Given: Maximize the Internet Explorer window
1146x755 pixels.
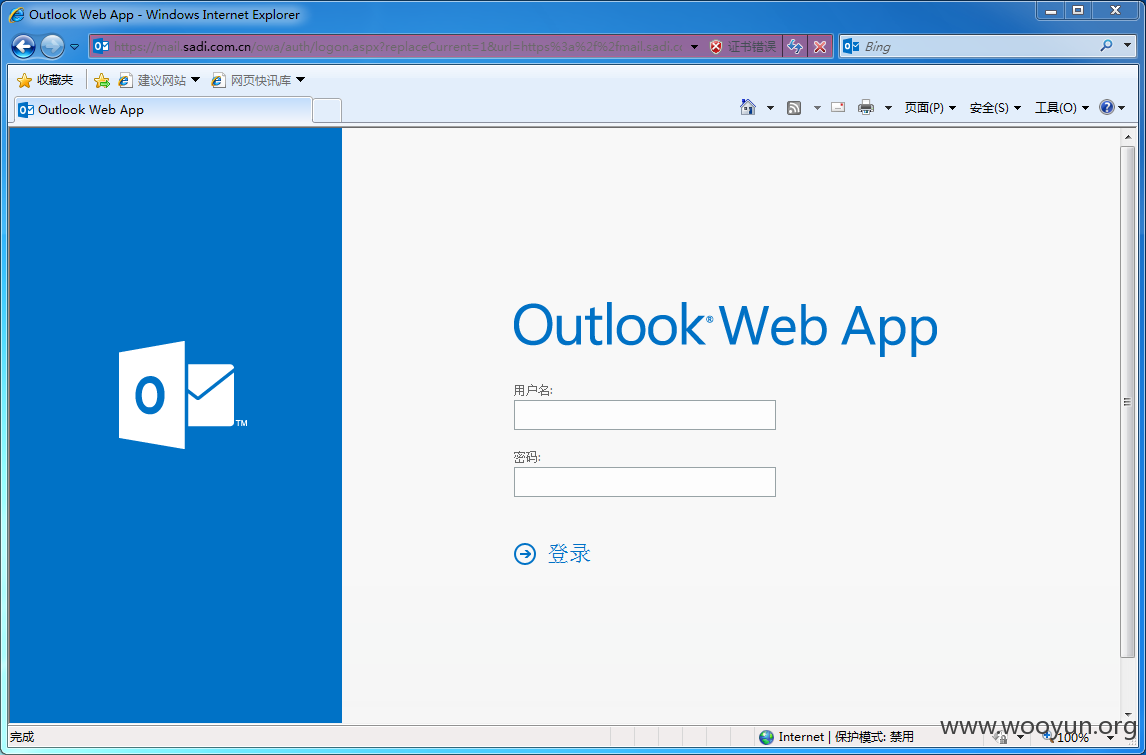Looking at the screenshot, I should [1078, 11].
